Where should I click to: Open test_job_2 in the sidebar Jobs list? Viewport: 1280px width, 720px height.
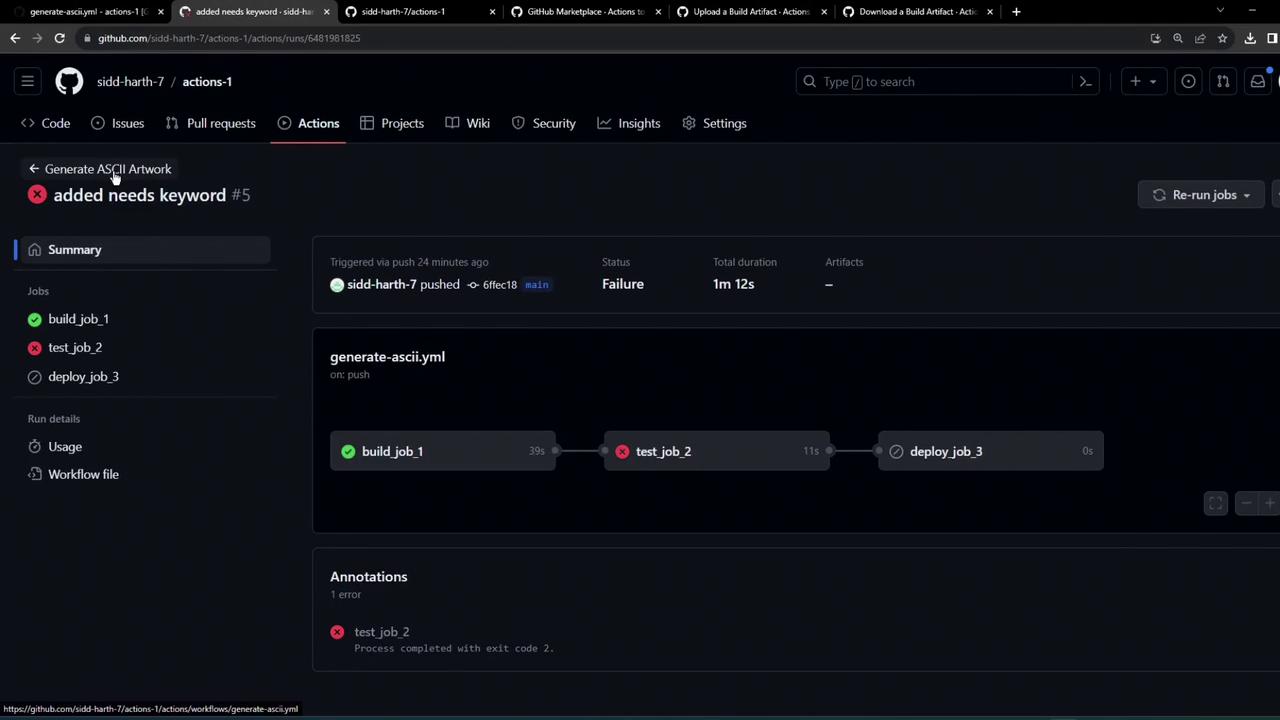click(x=75, y=348)
